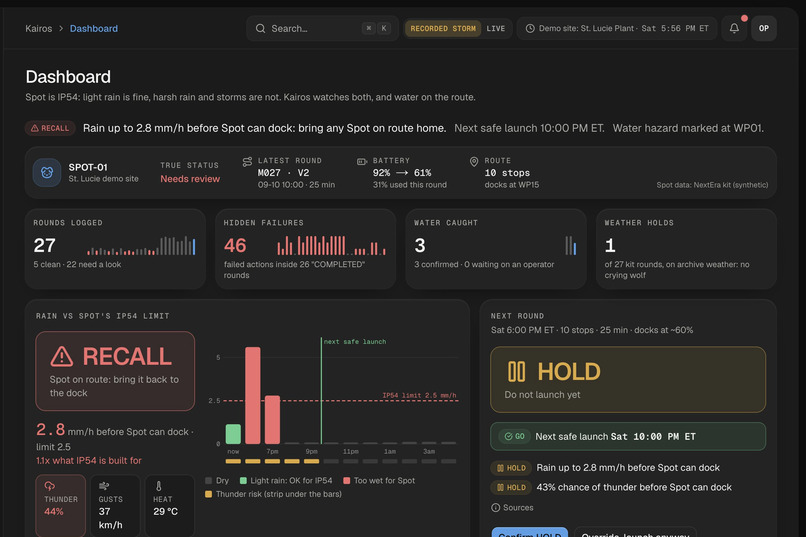Click Confirm HOLD button
Screen dimensions: 806x537
click(x=530, y=532)
